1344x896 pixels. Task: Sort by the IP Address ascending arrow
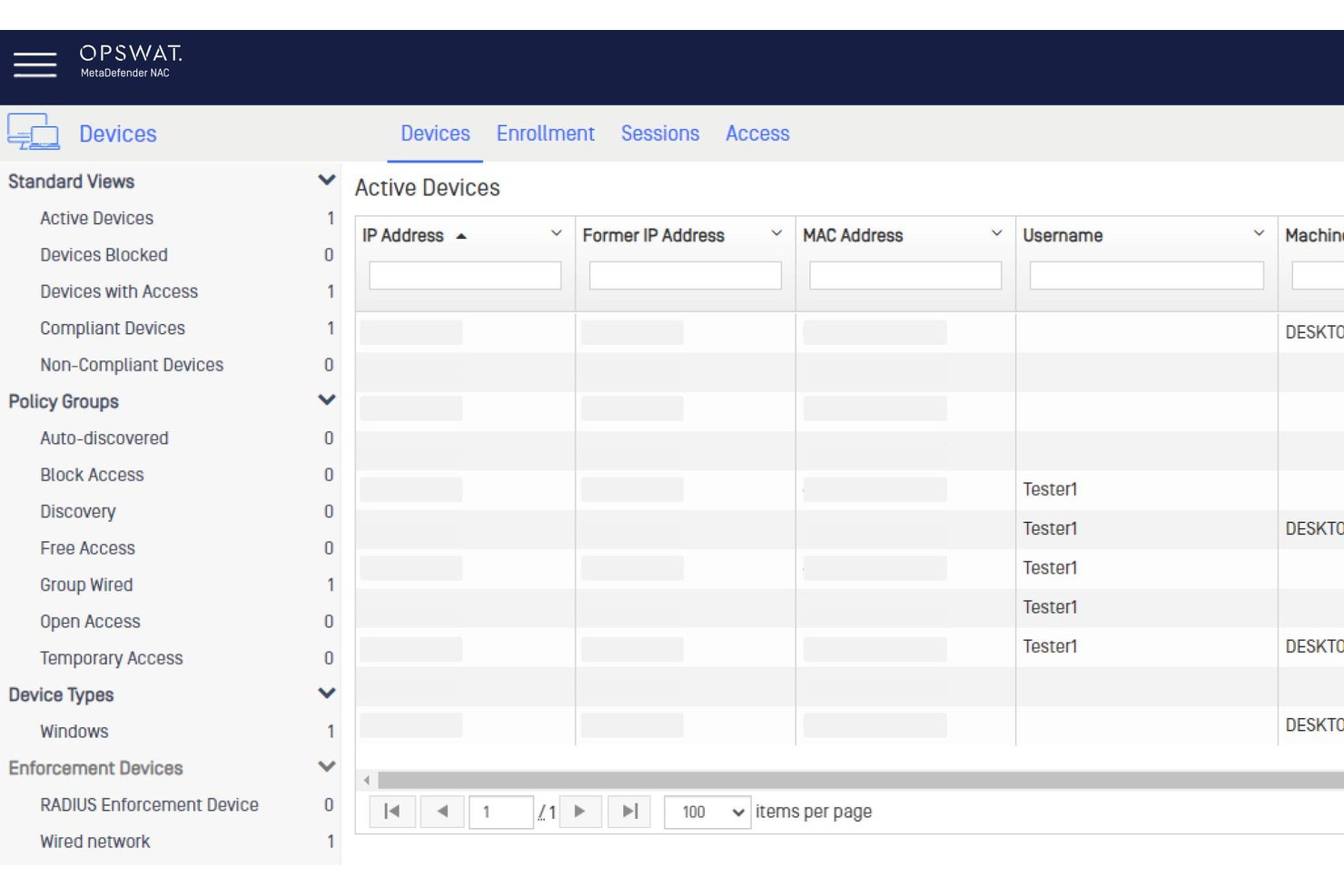click(x=461, y=236)
